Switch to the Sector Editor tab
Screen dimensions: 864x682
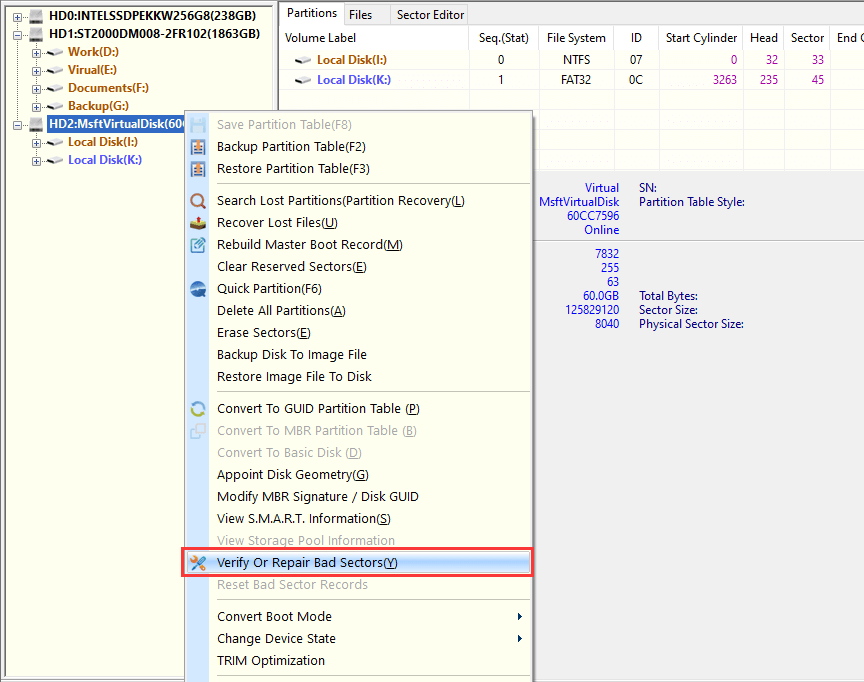pos(429,15)
